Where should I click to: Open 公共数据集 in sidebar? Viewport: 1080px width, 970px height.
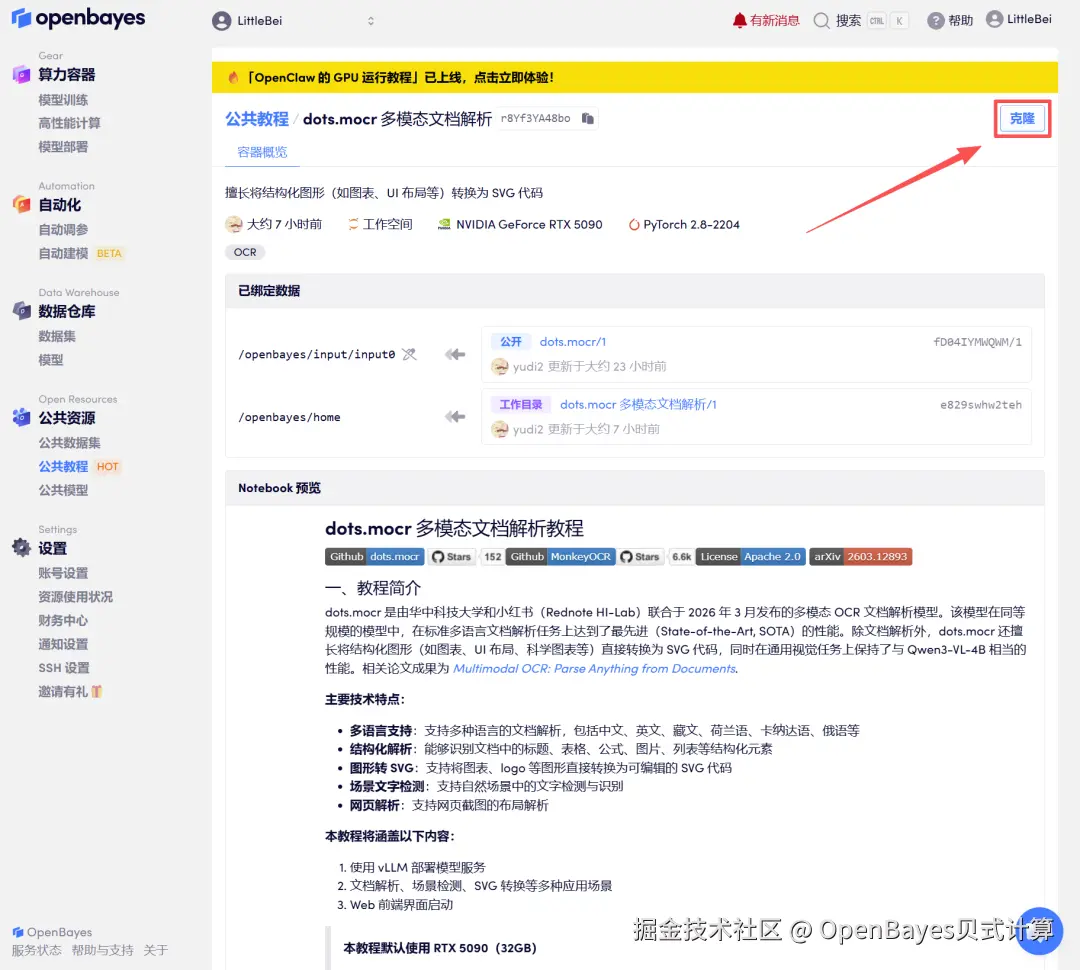(69, 443)
